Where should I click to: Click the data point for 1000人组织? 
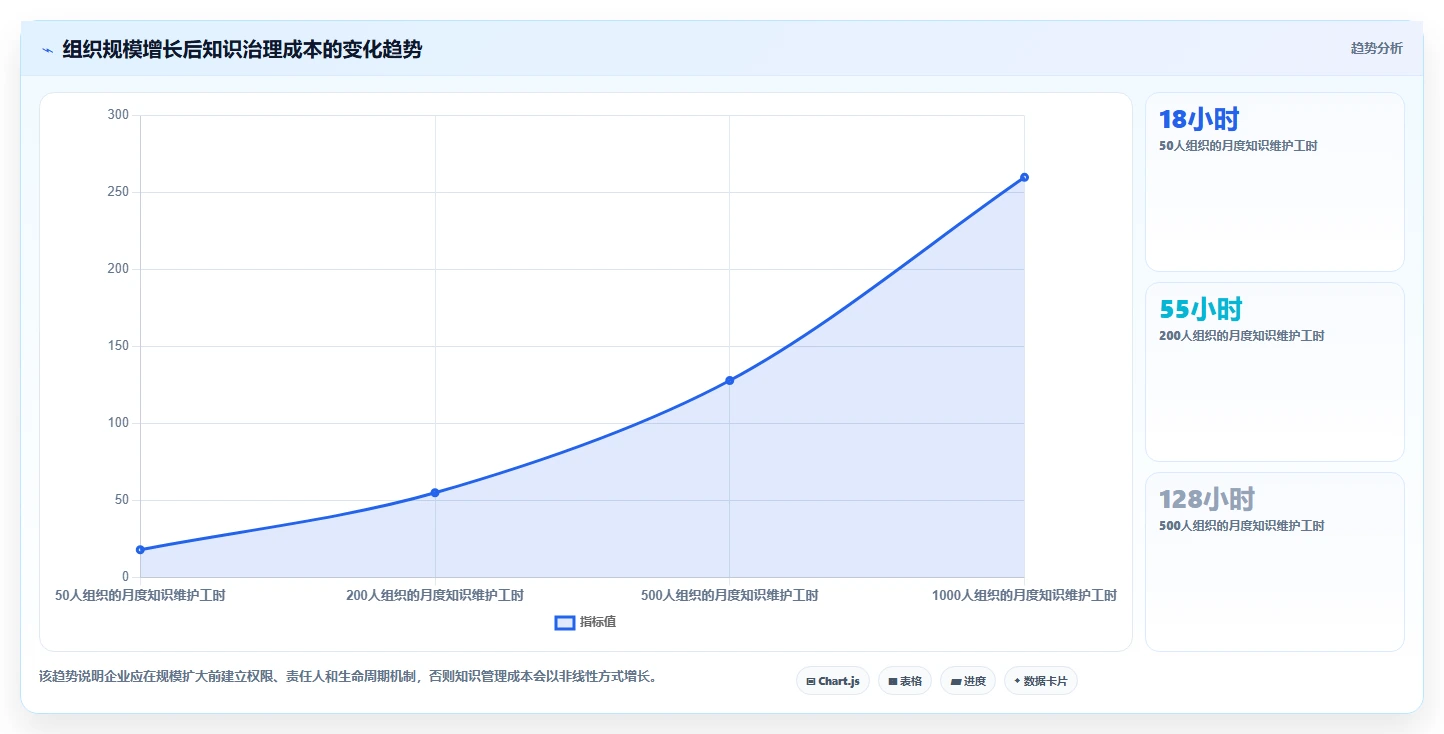(1024, 177)
